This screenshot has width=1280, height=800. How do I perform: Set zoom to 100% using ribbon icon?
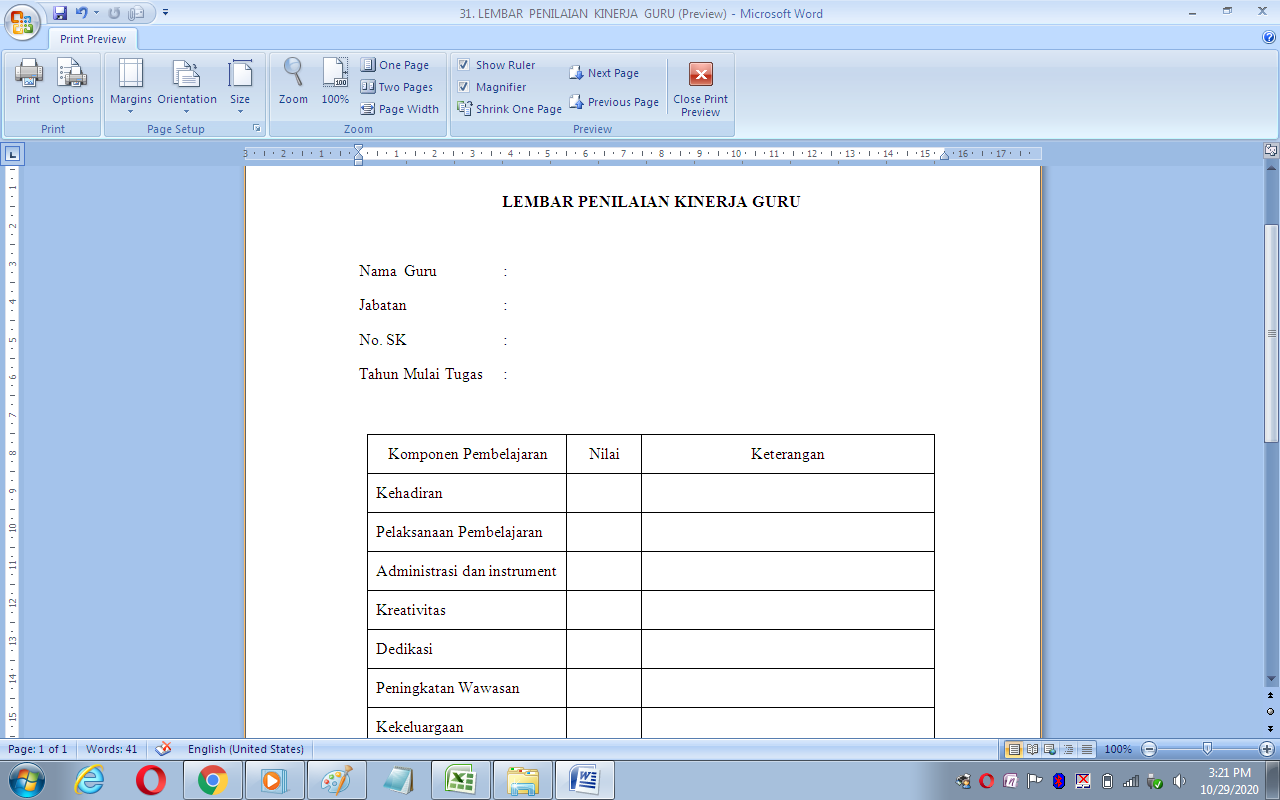(x=335, y=80)
